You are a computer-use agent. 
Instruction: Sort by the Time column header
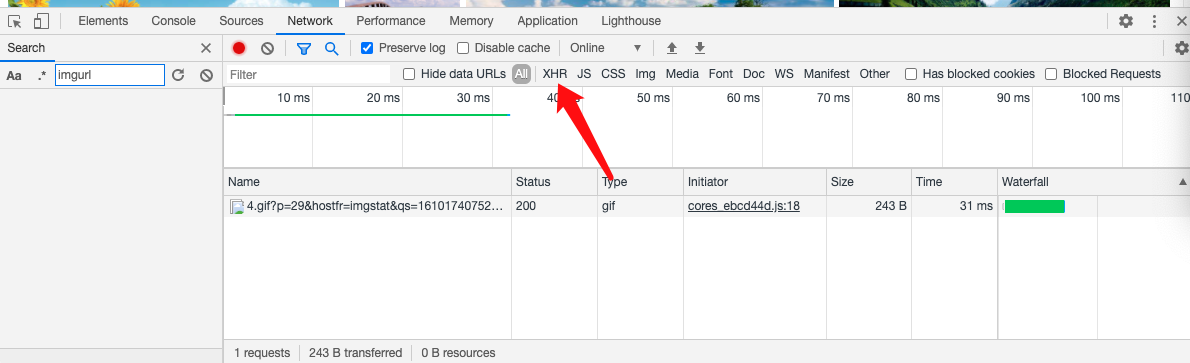(954, 182)
